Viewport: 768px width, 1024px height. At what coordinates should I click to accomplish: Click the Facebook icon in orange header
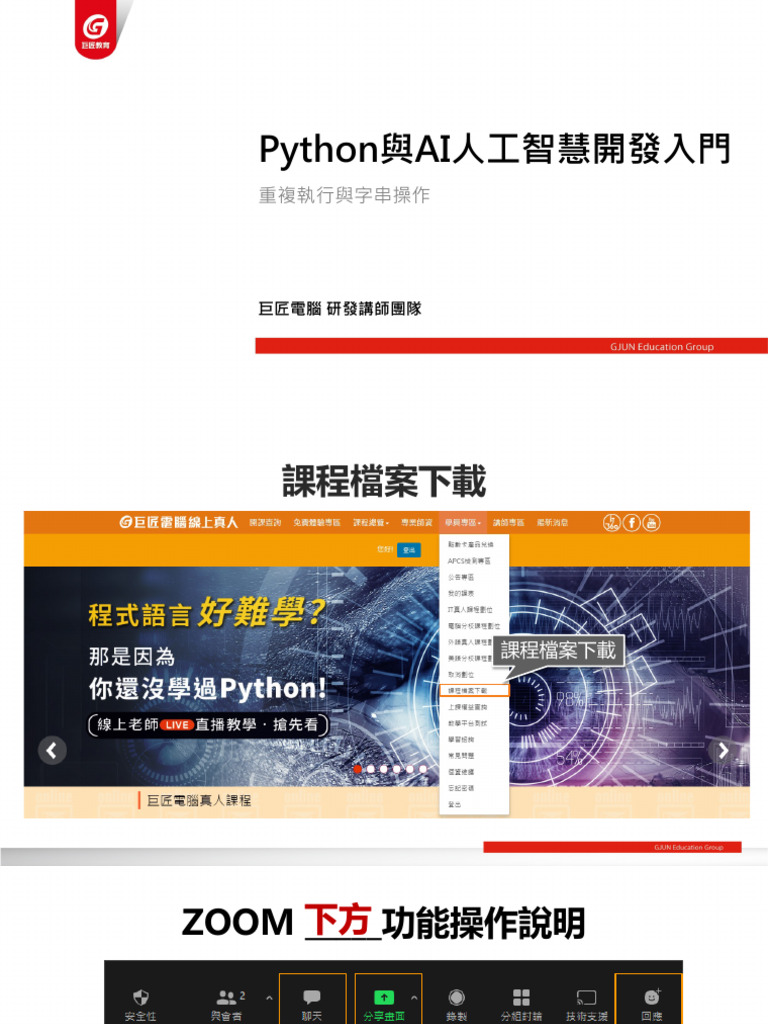point(632,522)
